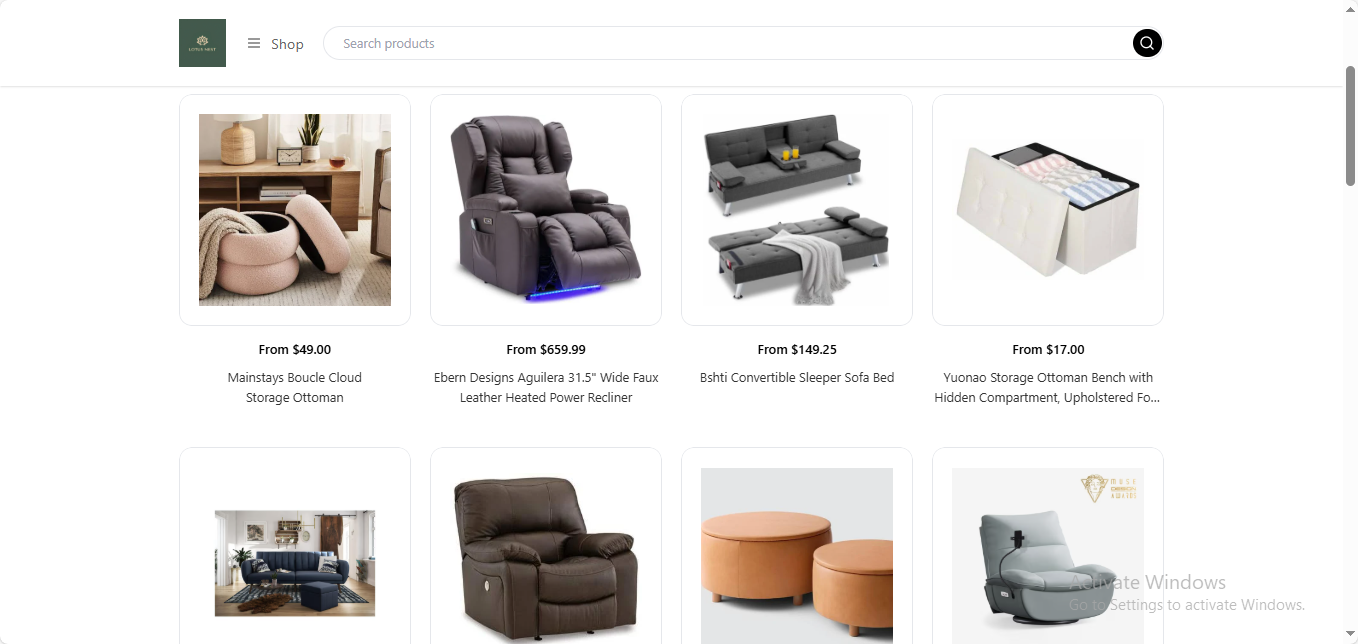Click the black search magnifier button
The width and height of the screenshot is (1358, 644).
(1147, 43)
